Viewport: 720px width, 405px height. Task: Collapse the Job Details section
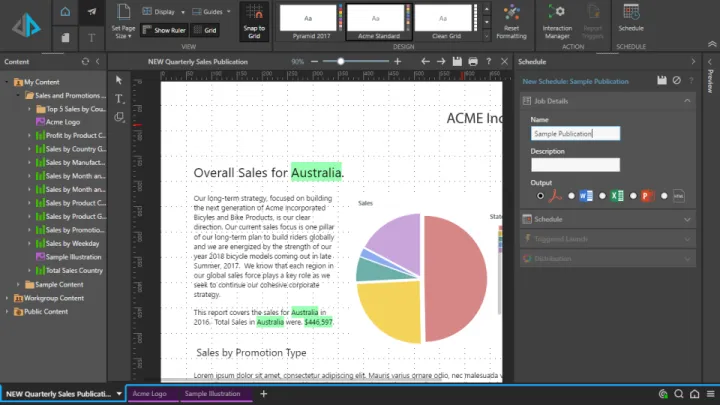pyautogui.click(x=687, y=101)
